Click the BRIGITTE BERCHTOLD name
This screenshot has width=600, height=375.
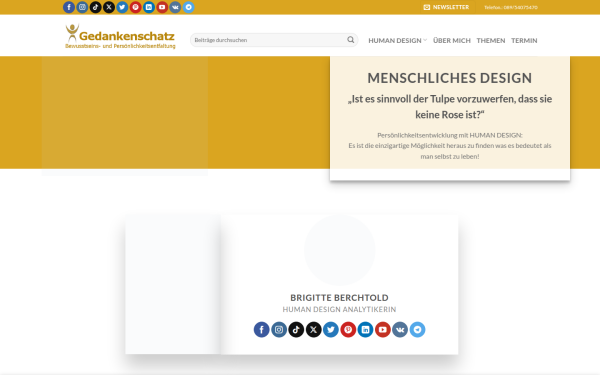[339, 298]
